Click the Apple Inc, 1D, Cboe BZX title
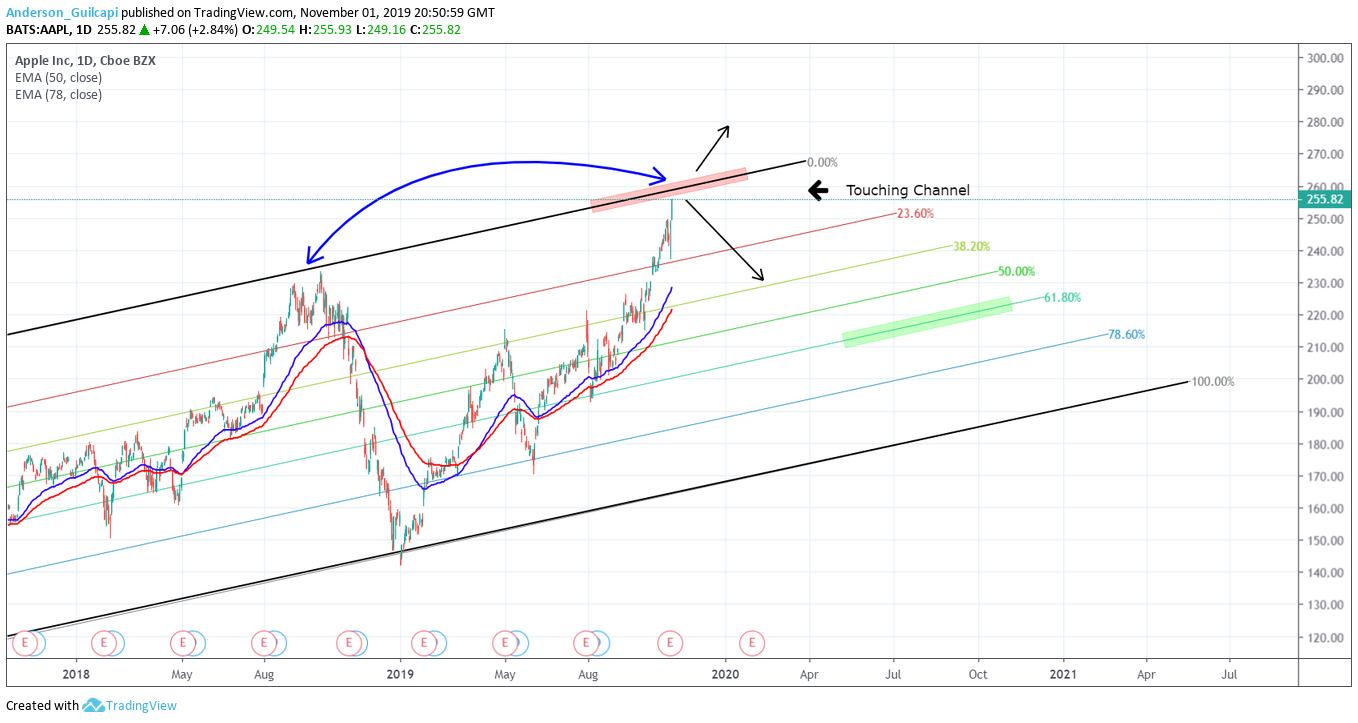The image size is (1358, 723). pyautogui.click(x=85, y=60)
